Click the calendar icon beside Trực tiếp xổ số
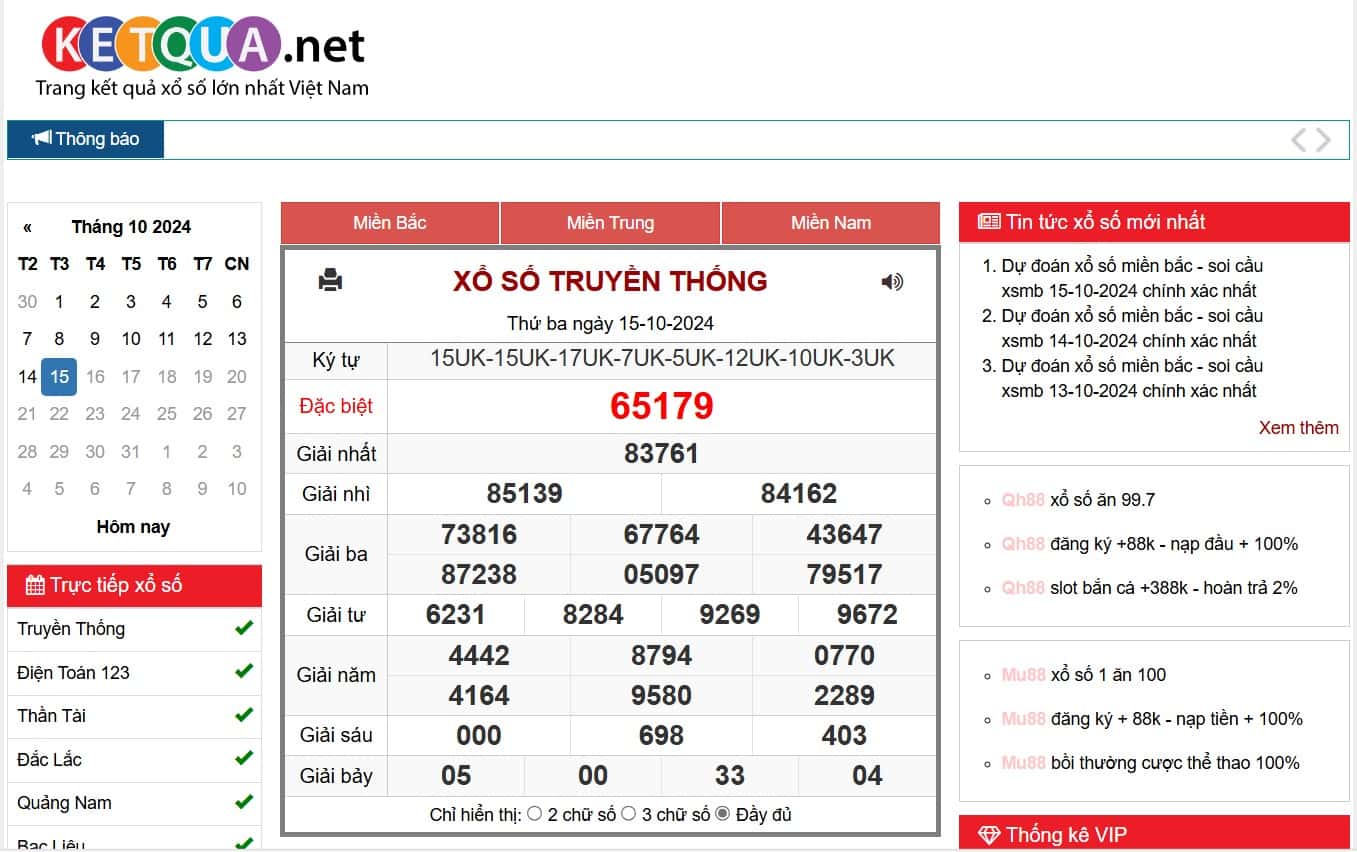This screenshot has height=852, width=1357. click(35, 585)
